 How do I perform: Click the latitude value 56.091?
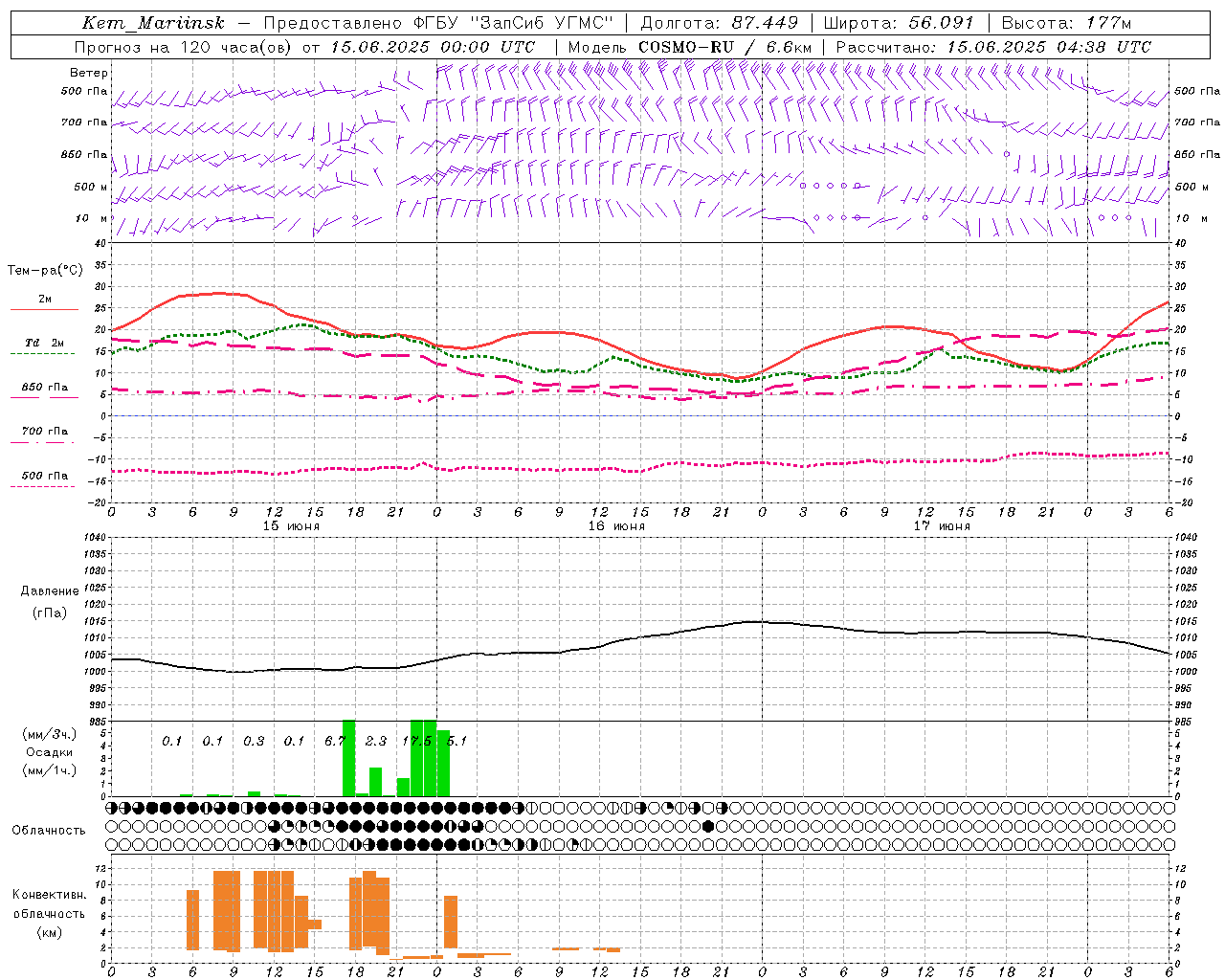click(x=941, y=23)
